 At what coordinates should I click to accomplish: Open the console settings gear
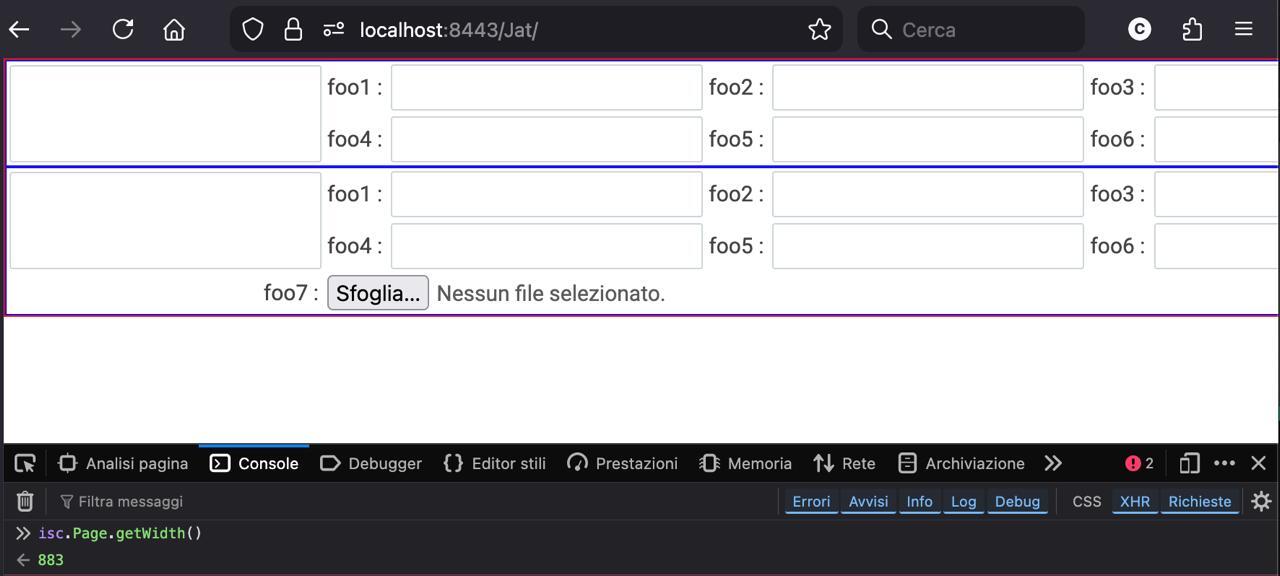tap(1261, 501)
